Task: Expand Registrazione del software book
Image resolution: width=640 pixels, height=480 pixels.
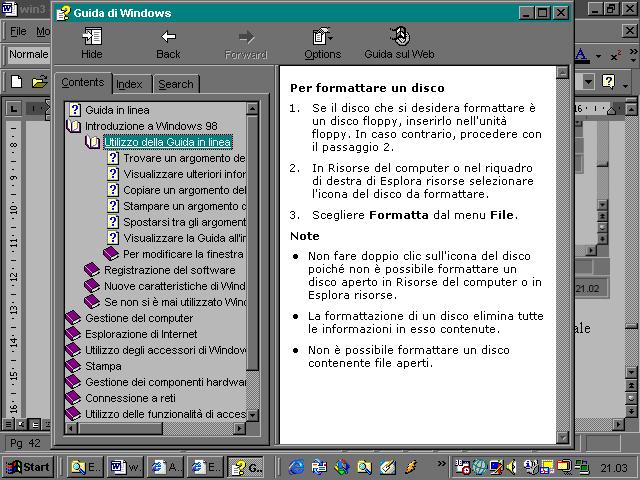Action: tap(92, 269)
